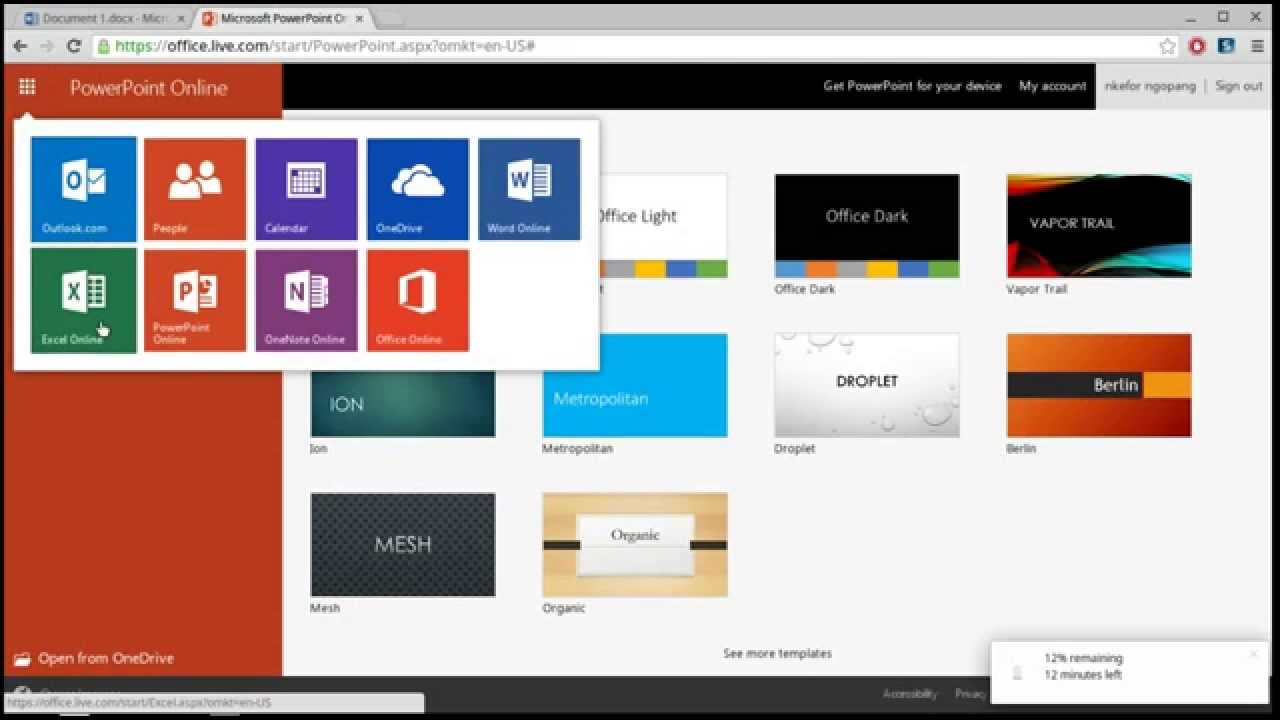Click the red Opera-style extension icon
The image size is (1280, 720).
[1197, 46]
